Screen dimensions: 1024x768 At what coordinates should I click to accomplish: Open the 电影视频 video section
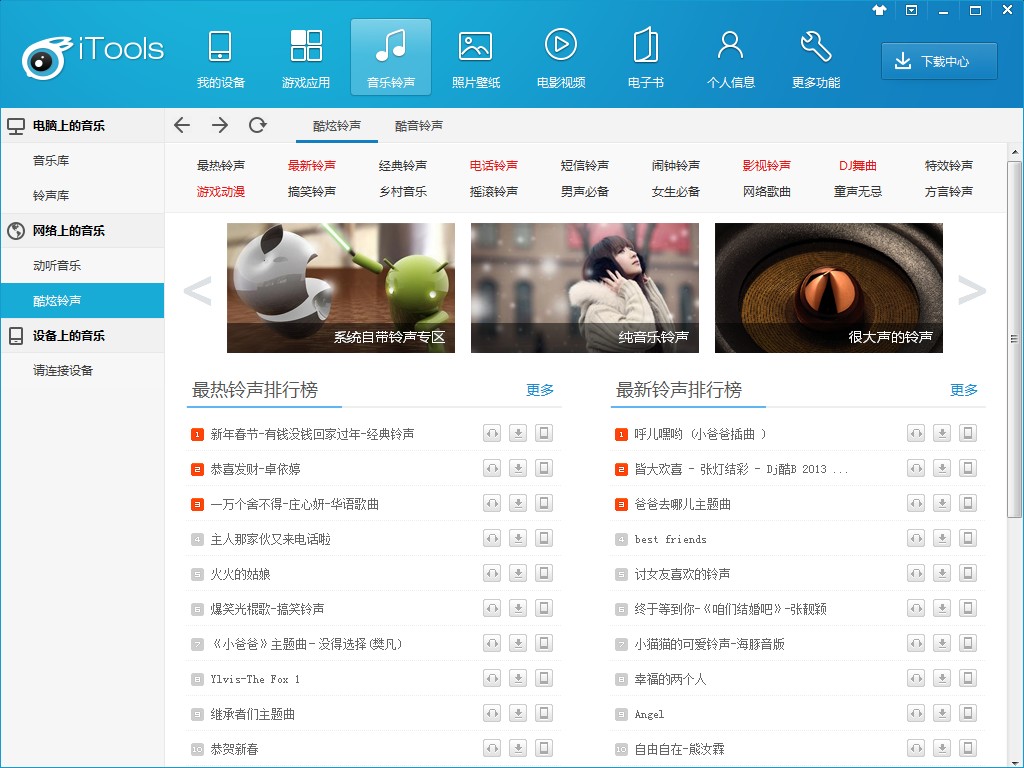point(560,58)
